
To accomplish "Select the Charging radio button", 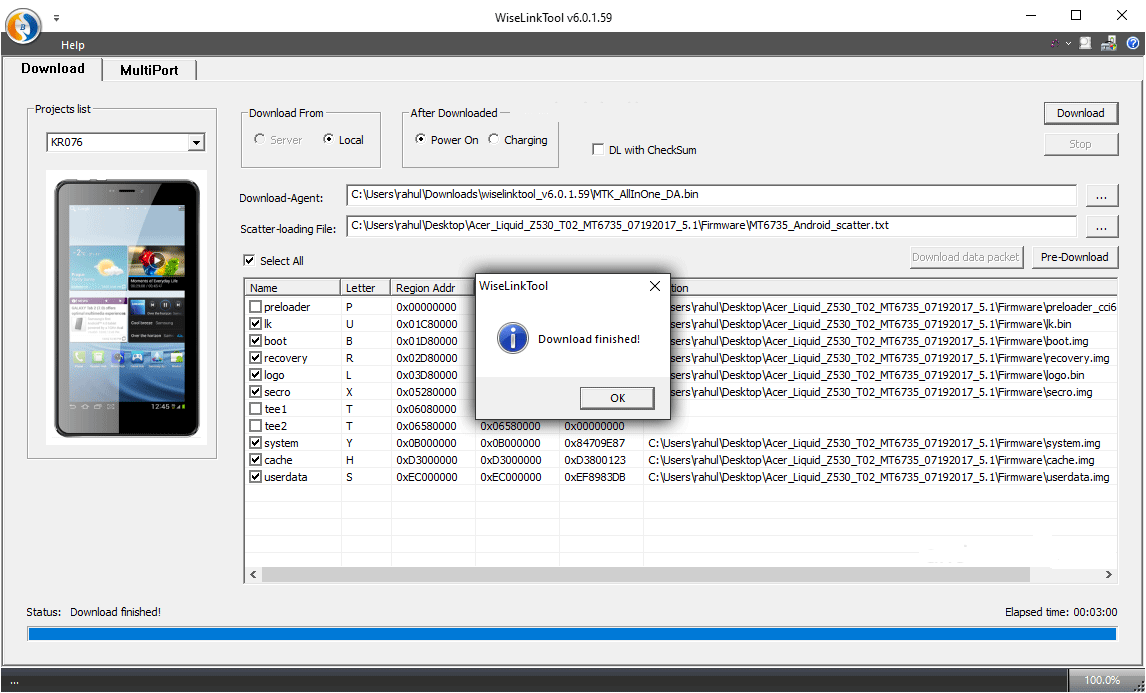I will pos(494,140).
